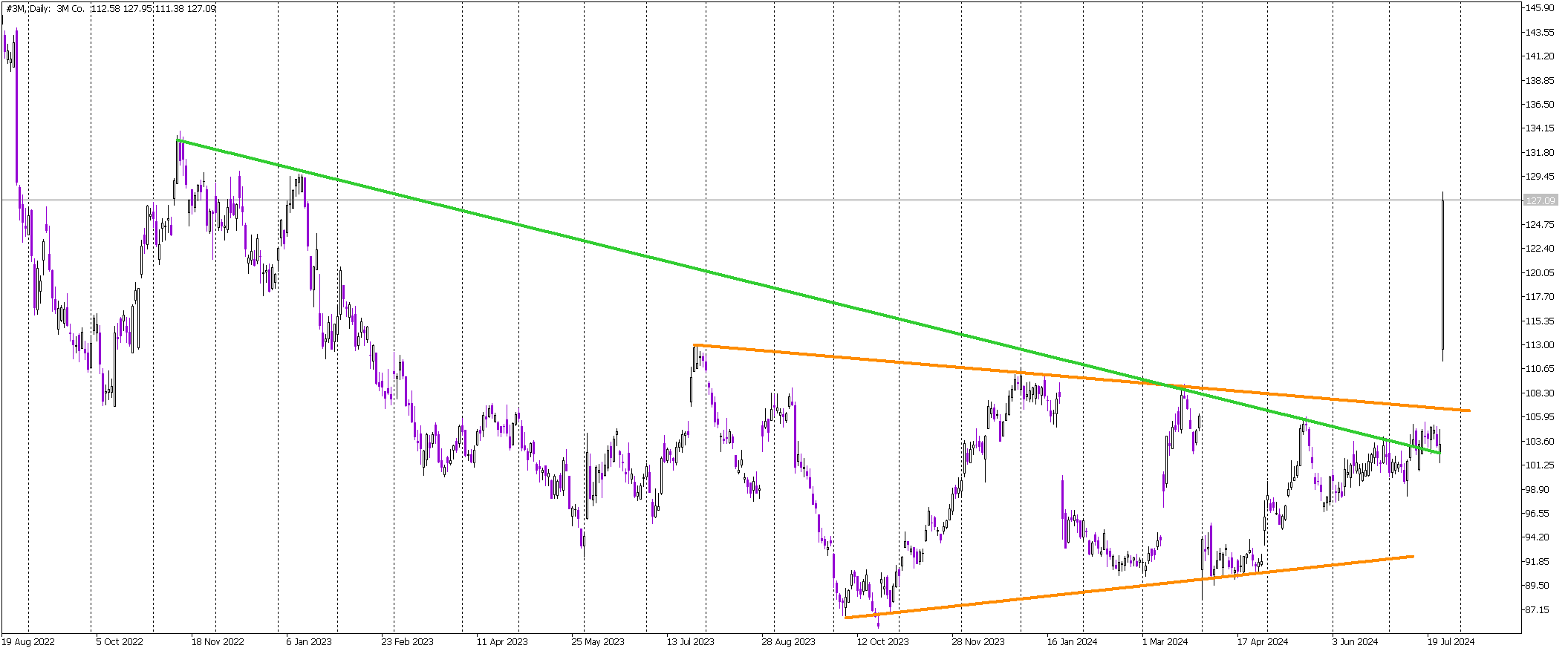The height and width of the screenshot is (651, 1568).
Task: Click the 120.05 price scale label
Action: coord(1539,272)
